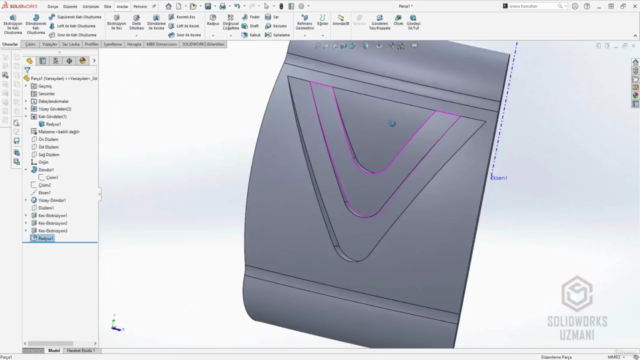Open Delik Sihirbazı tool
This screenshot has height=360, width=640.
point(136,22)
